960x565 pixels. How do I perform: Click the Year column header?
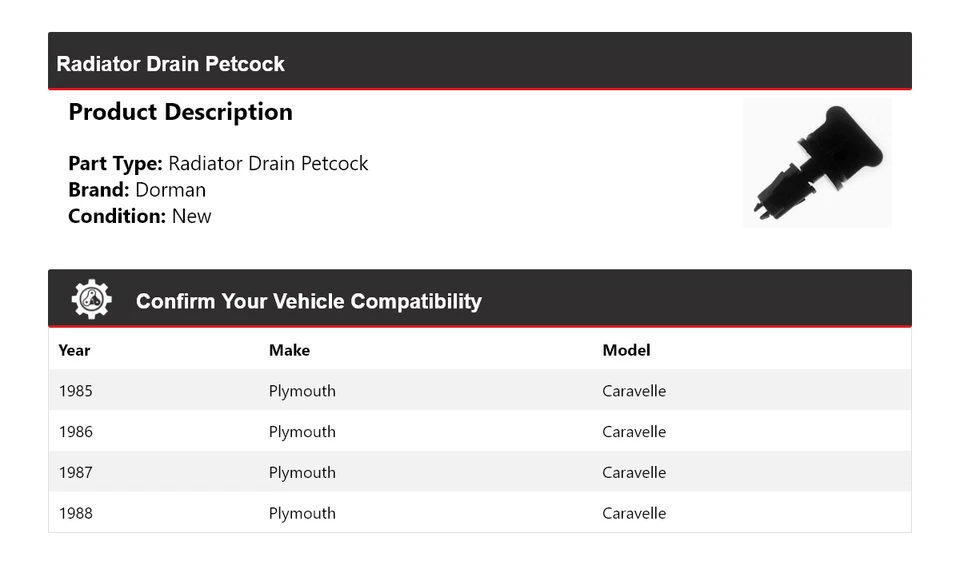74,350
